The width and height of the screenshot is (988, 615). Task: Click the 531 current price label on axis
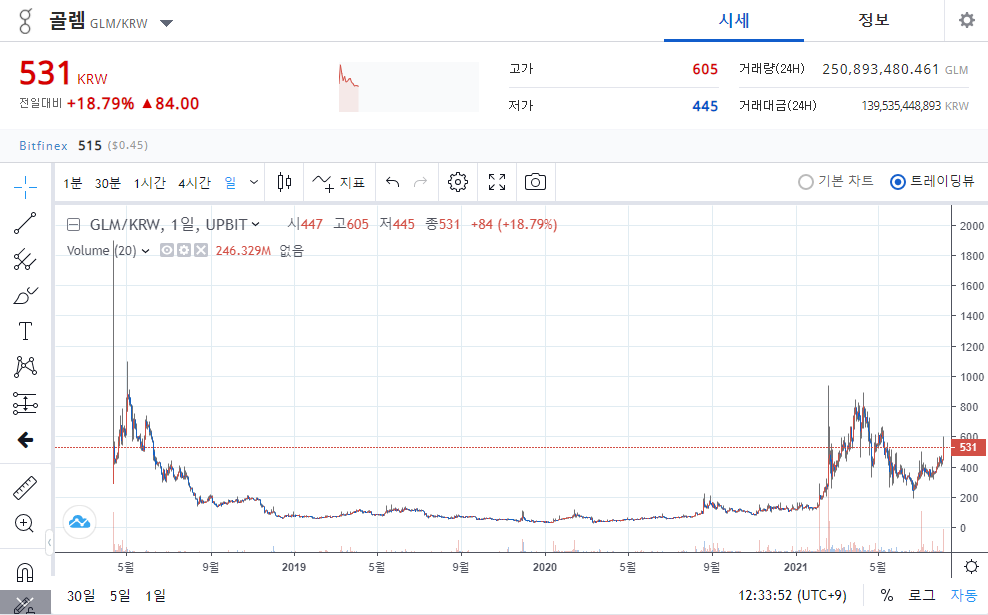(968, 447)
